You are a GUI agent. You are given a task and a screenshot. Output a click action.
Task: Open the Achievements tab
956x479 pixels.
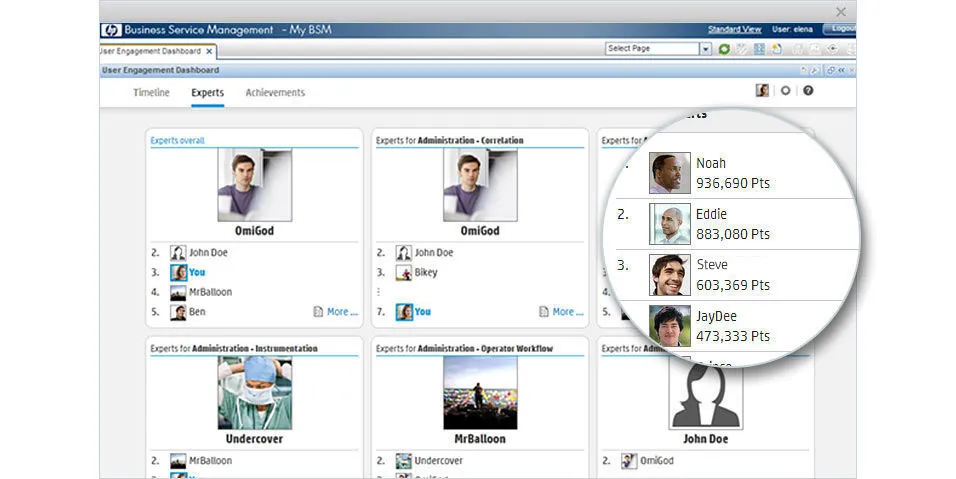coord(275,93)
